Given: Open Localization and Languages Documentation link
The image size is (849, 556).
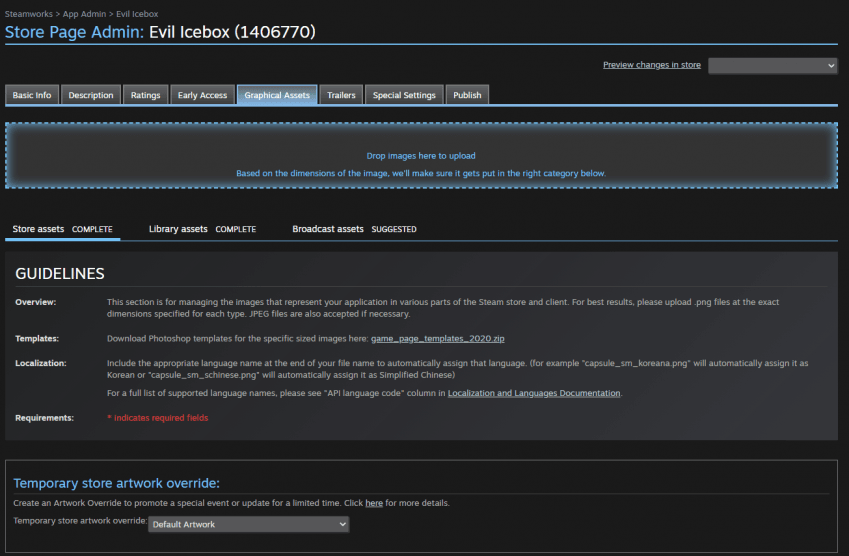Looking at the screenshot, I should click(x=534, y=393).
